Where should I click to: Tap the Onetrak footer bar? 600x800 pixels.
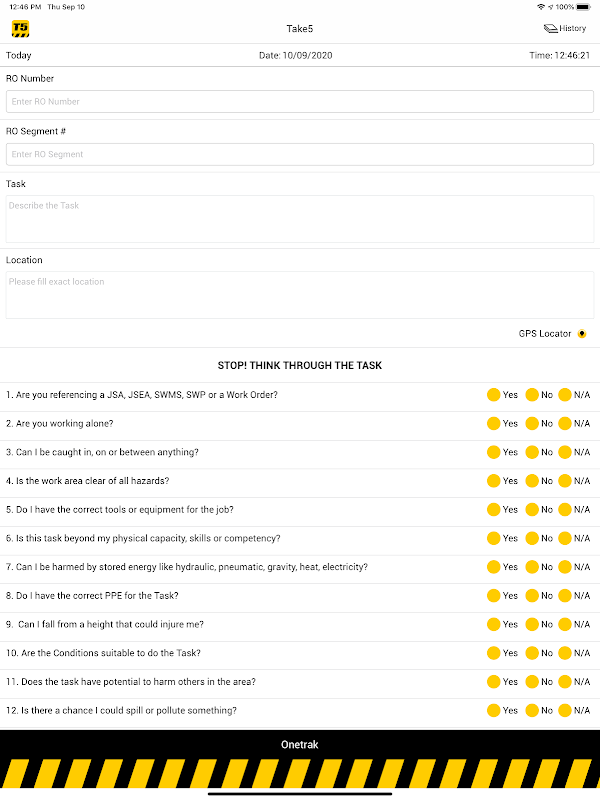(300, 744)
